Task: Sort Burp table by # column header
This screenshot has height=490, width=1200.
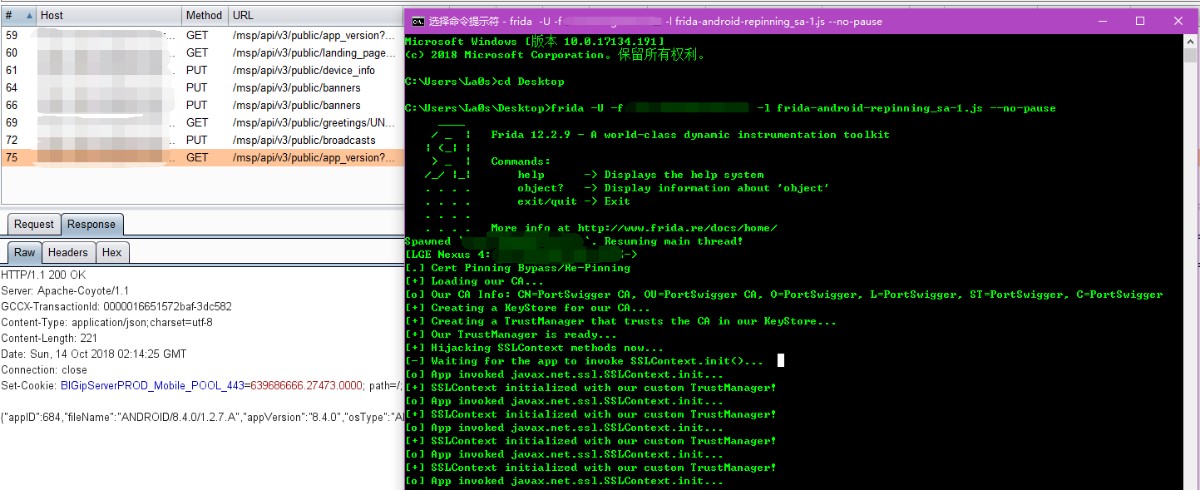Action: [18, 16]
